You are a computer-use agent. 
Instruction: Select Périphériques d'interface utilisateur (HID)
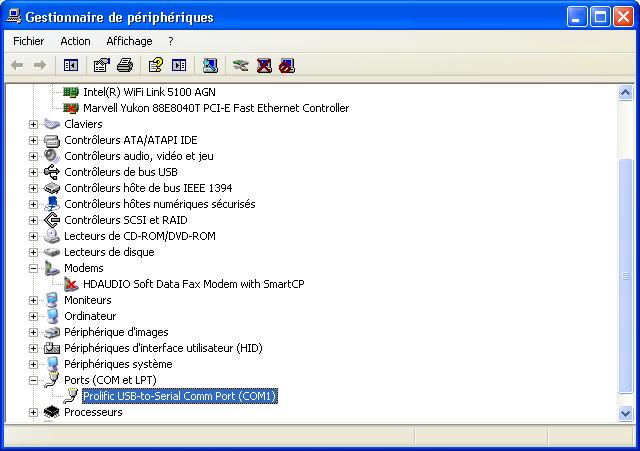click(163, 348)
